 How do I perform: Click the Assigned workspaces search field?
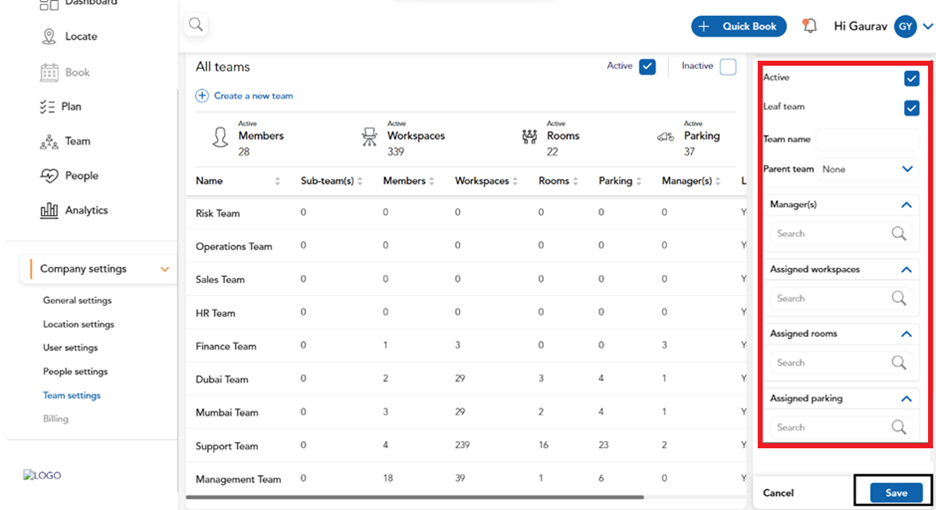click(x=842, y=298)
